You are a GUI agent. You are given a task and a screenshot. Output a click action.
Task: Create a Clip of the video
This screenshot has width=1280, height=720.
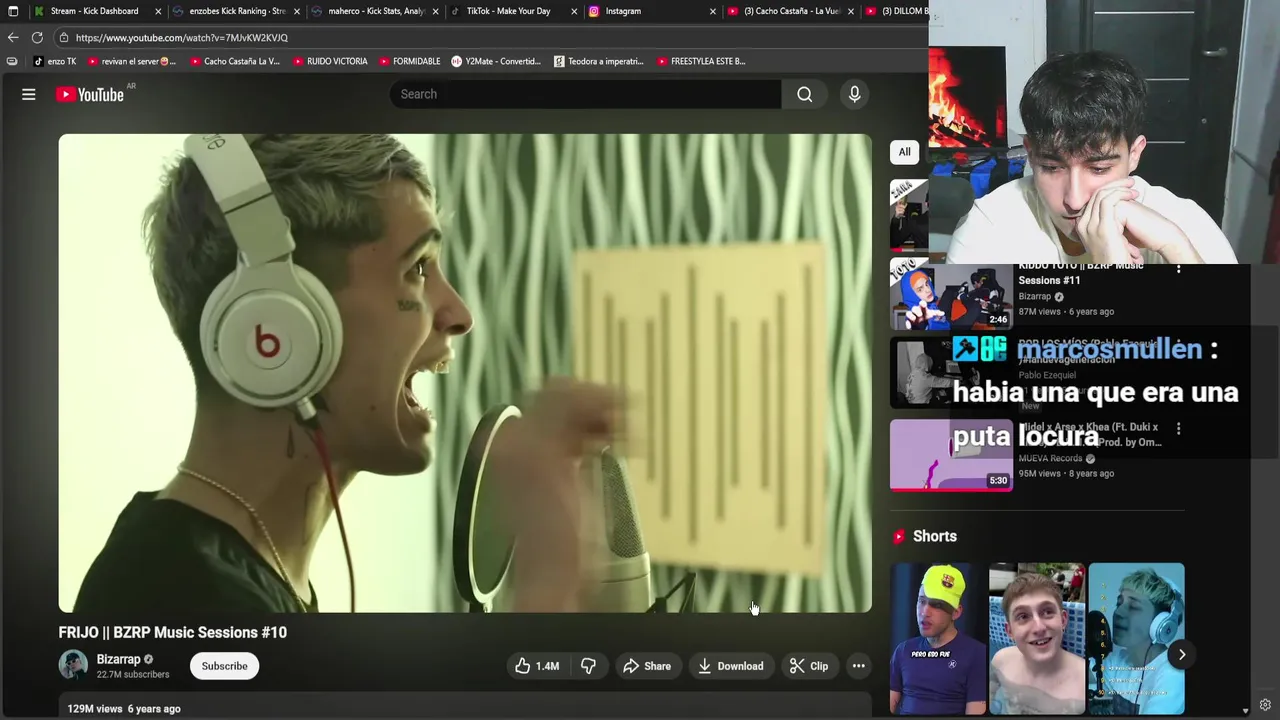pyautogui.click(x=809, y=666)
